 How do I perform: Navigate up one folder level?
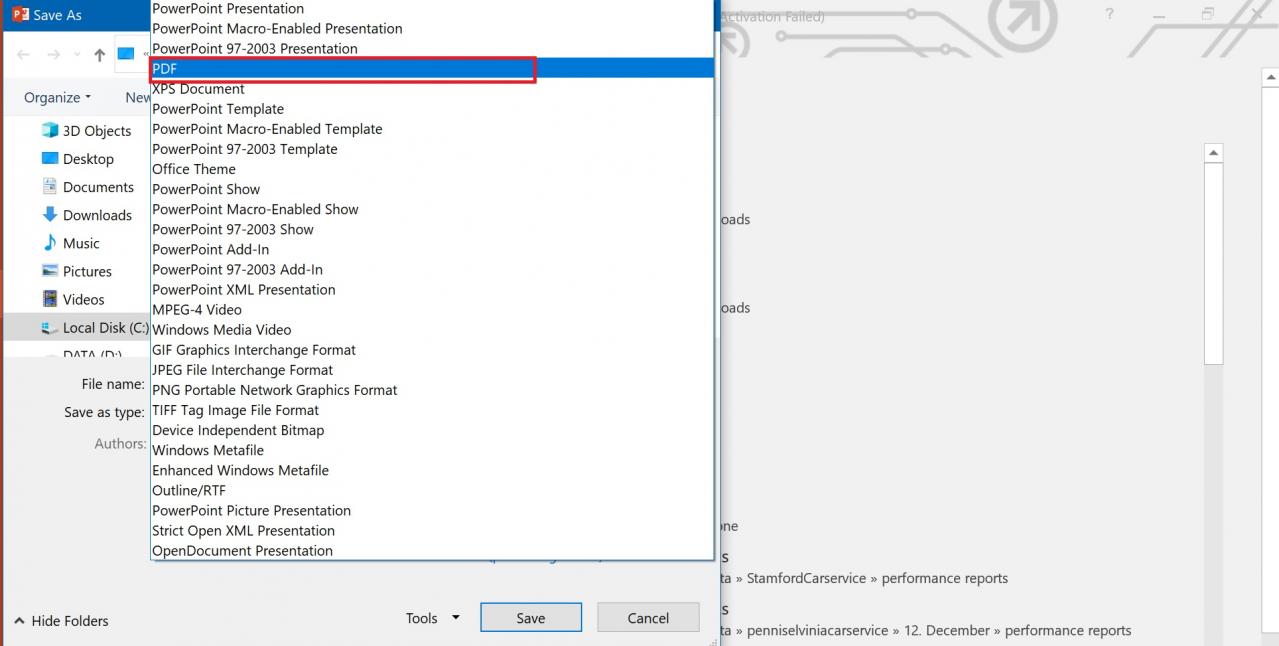[x=98, y=55]
